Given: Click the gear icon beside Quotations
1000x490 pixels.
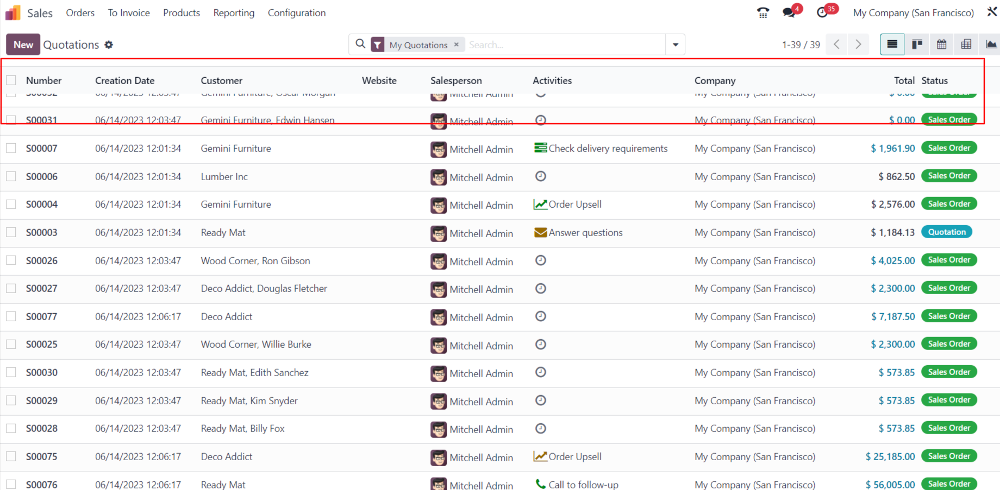Looking at the screenshot, I should [108, 45].
